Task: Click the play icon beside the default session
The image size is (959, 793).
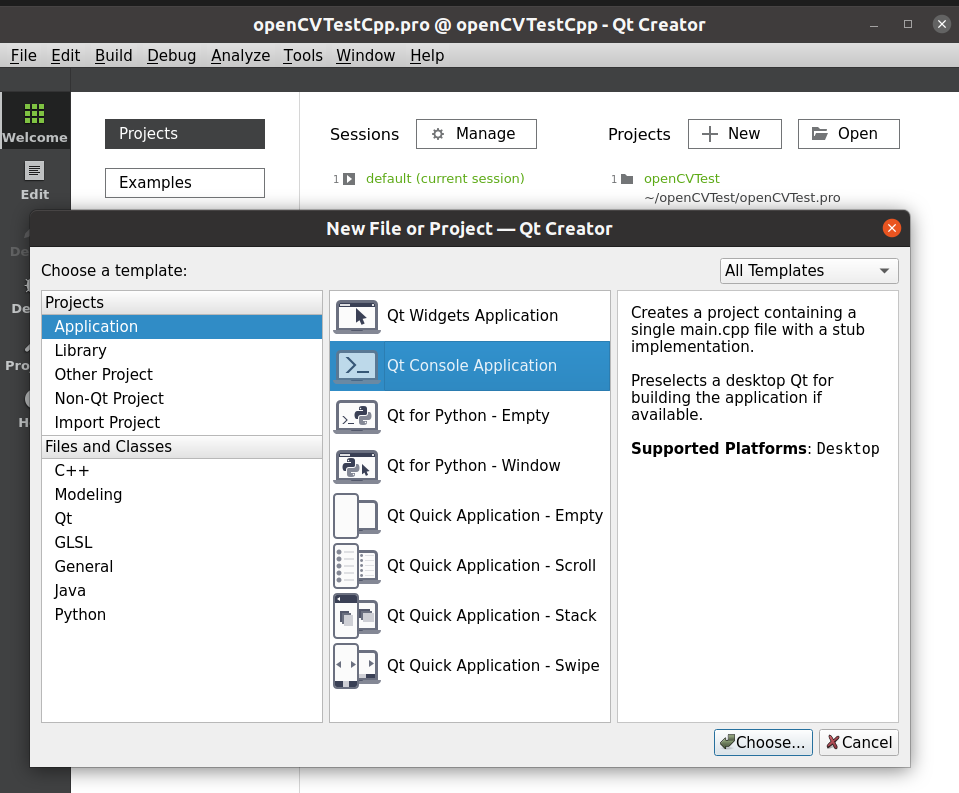Action: coord(349,179)
